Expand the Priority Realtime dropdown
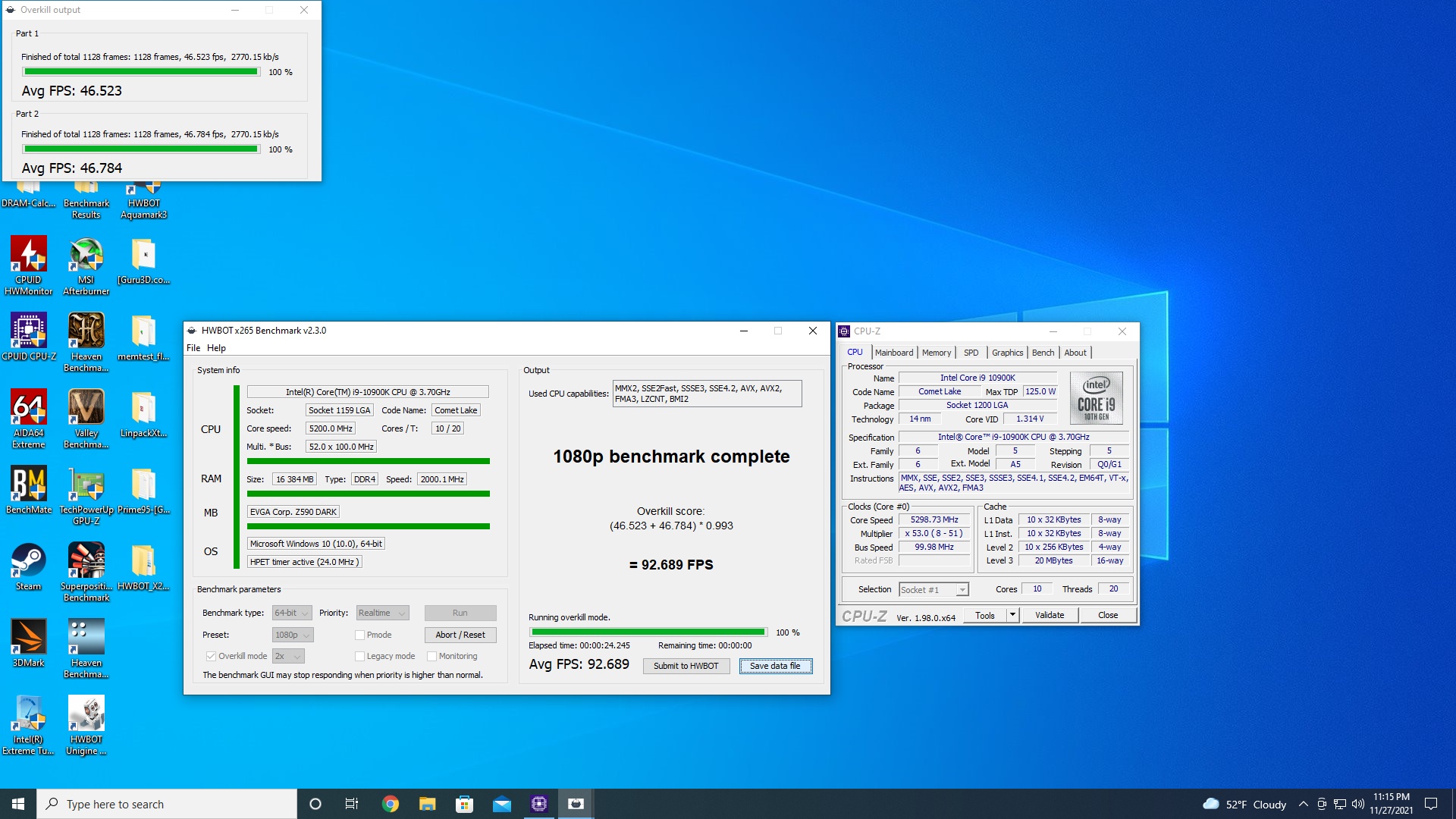The width and height of the screenshot is (1456, 819). (383, 613)
